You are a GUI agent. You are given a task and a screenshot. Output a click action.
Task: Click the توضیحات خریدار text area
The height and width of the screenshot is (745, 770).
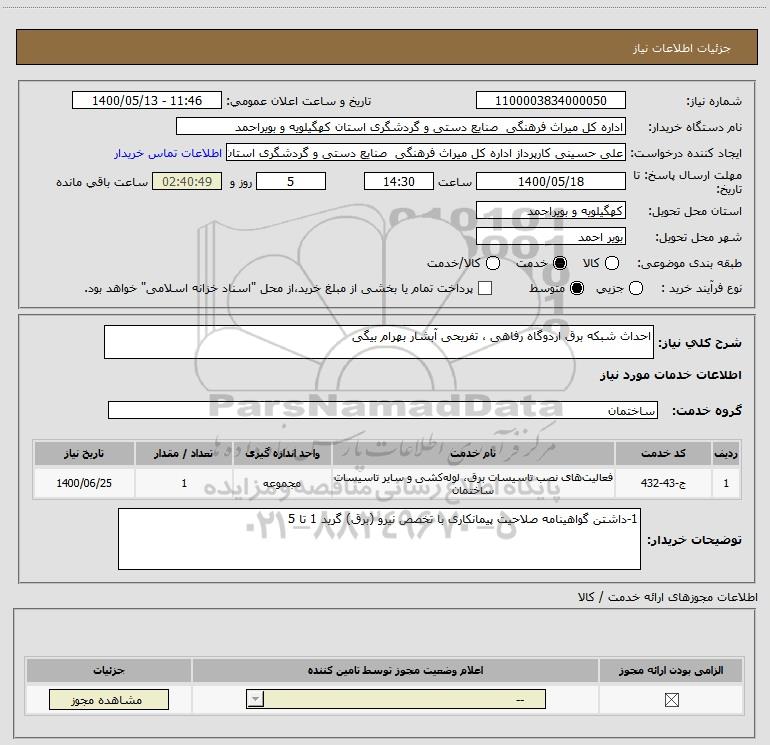tap(379, 539)
